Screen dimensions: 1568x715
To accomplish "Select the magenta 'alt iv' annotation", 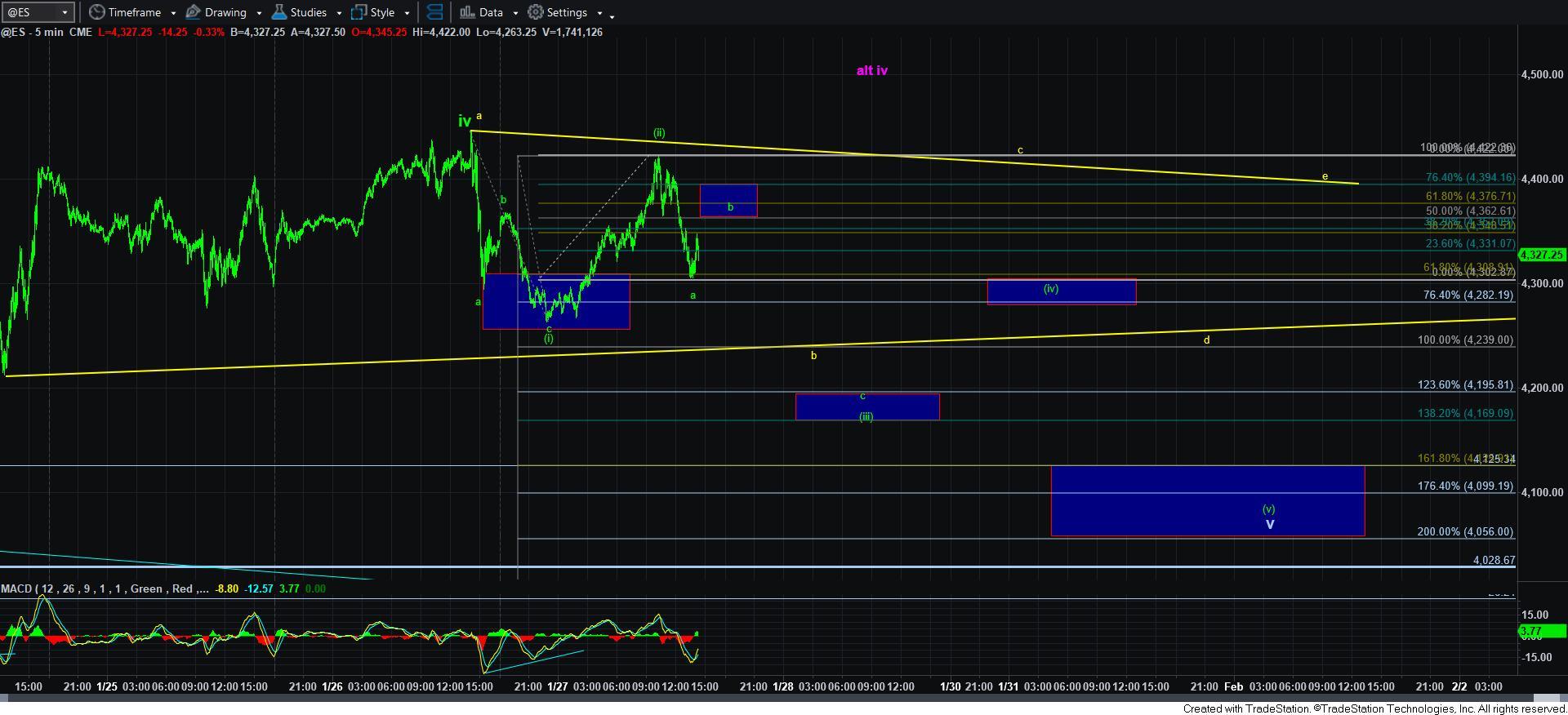I will point(871,70).
